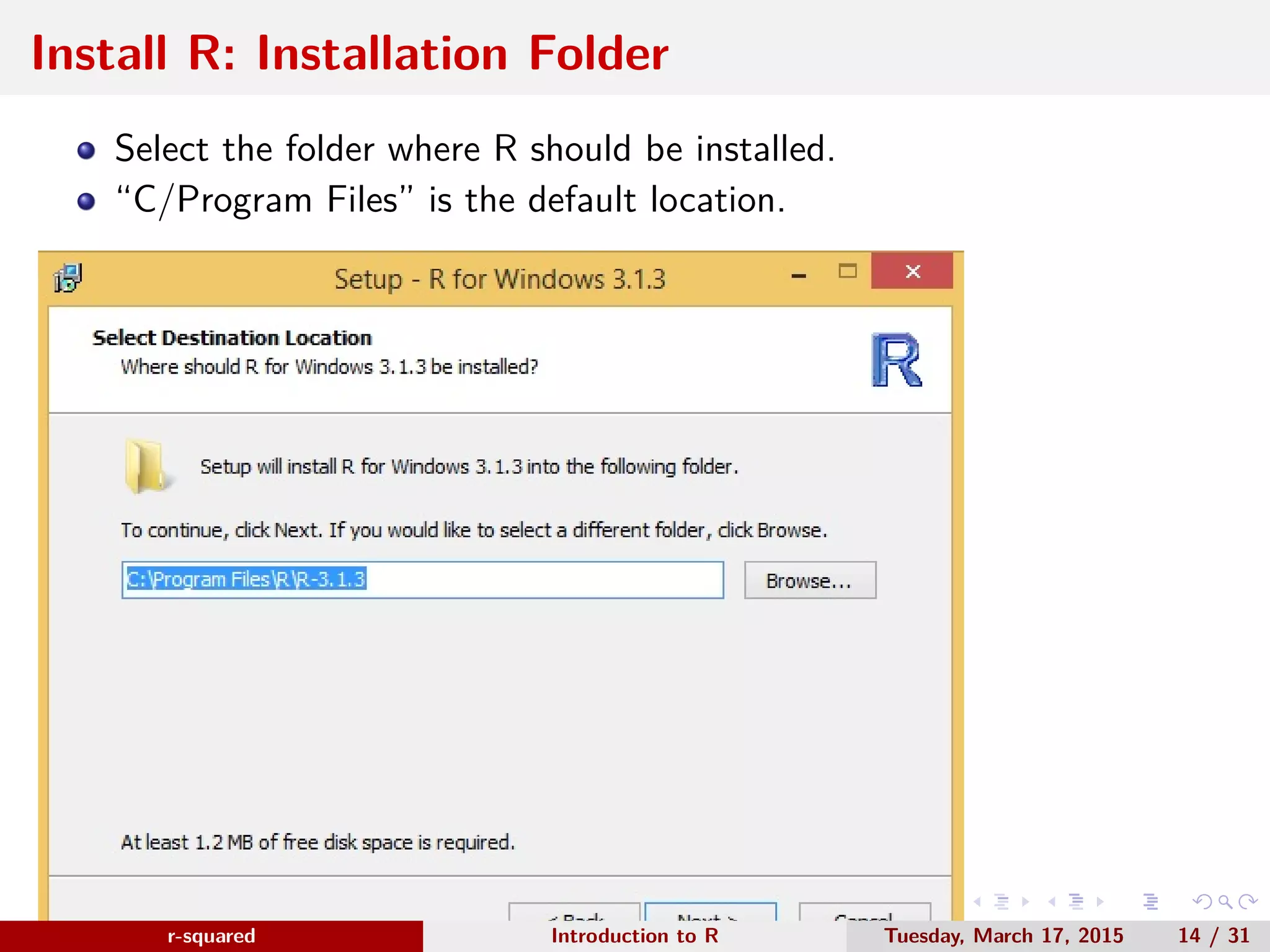Go to previous subsection with first left arrow
Viewport: 1270px width, 952px height.
[977, 902]
